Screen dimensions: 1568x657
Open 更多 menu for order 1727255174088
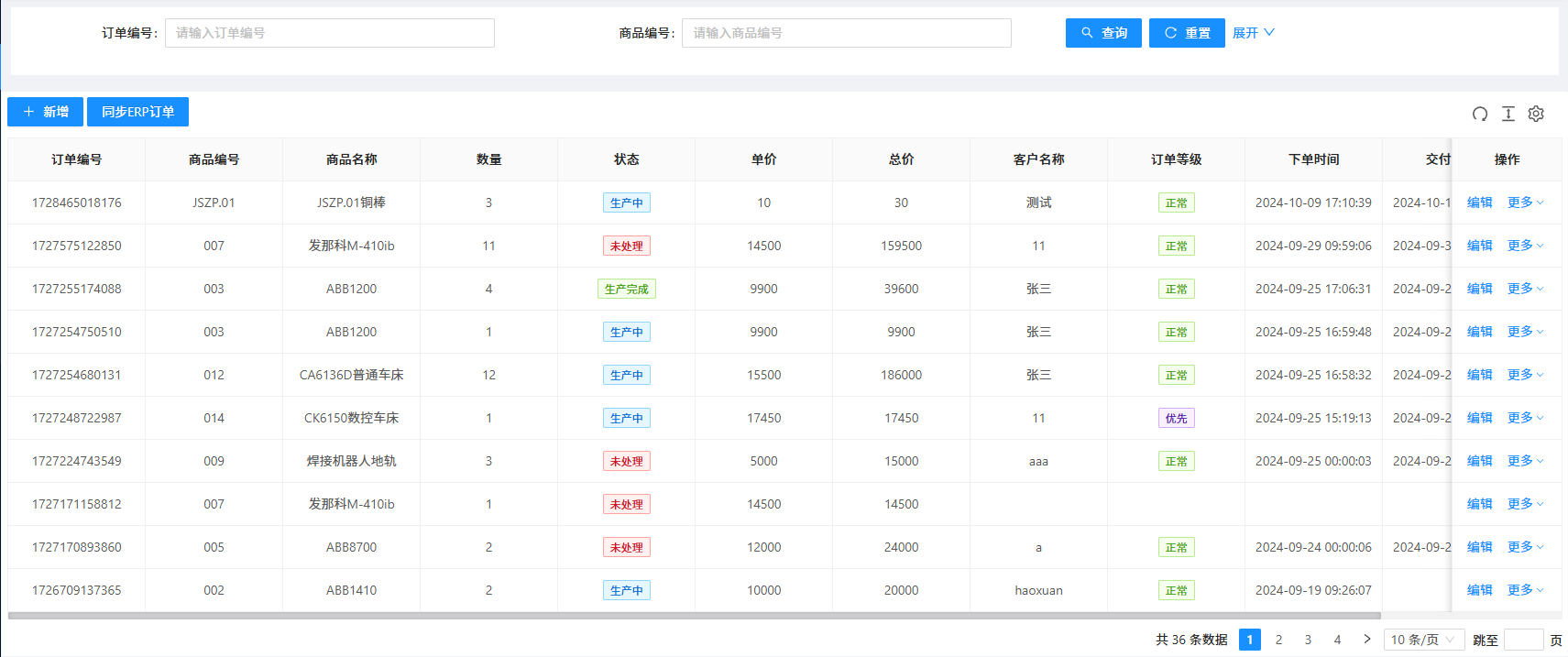click(1526, 289)
